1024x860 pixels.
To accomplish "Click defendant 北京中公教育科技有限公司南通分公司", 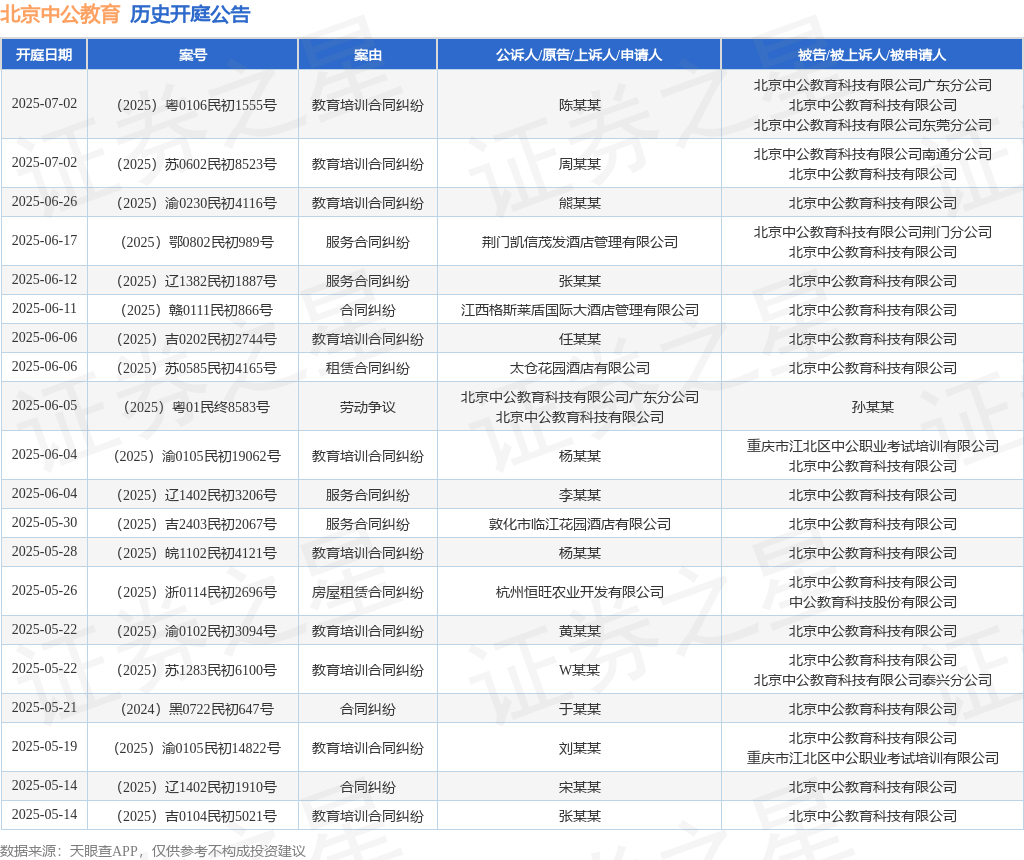I will pyautogui.click(x=872, y=154).
